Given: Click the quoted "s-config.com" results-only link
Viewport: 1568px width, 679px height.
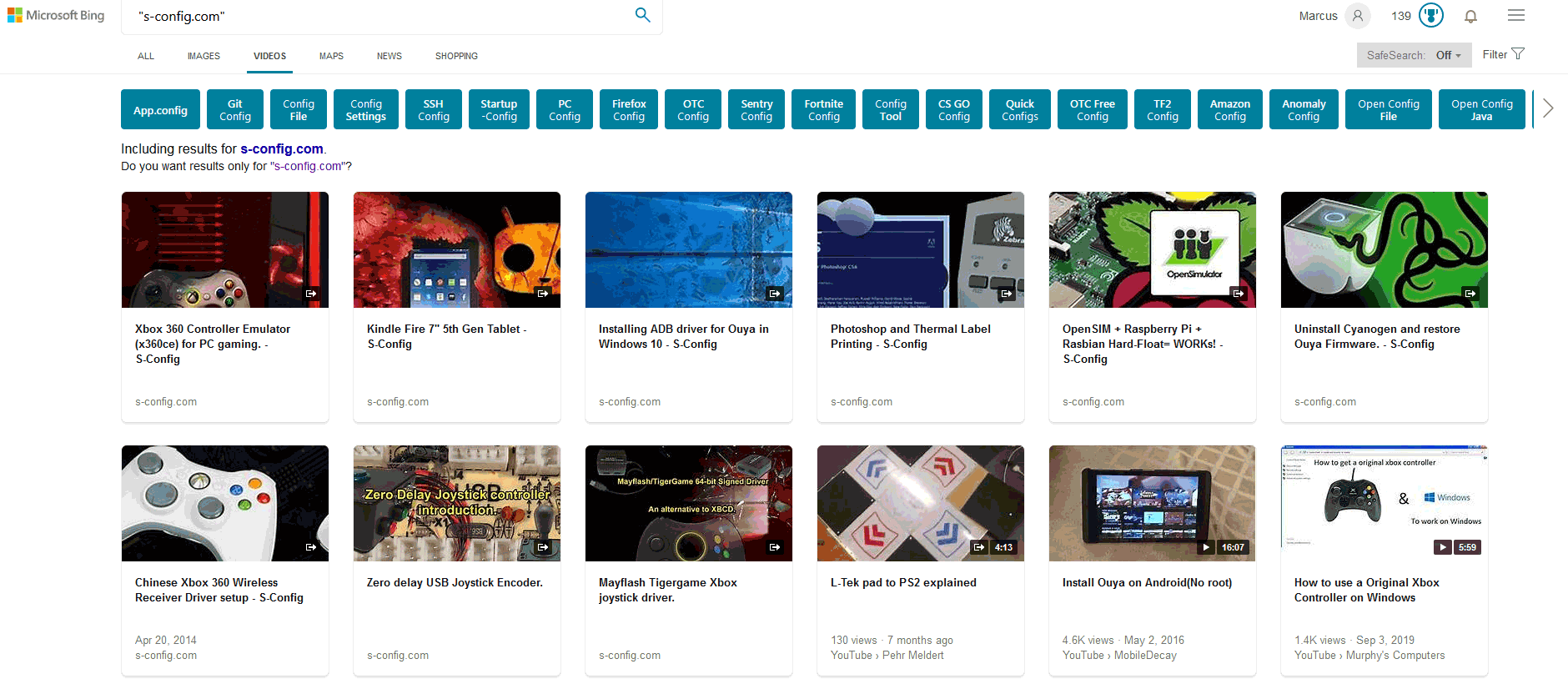Looking at the screenshot, I should tap(309, 166).
